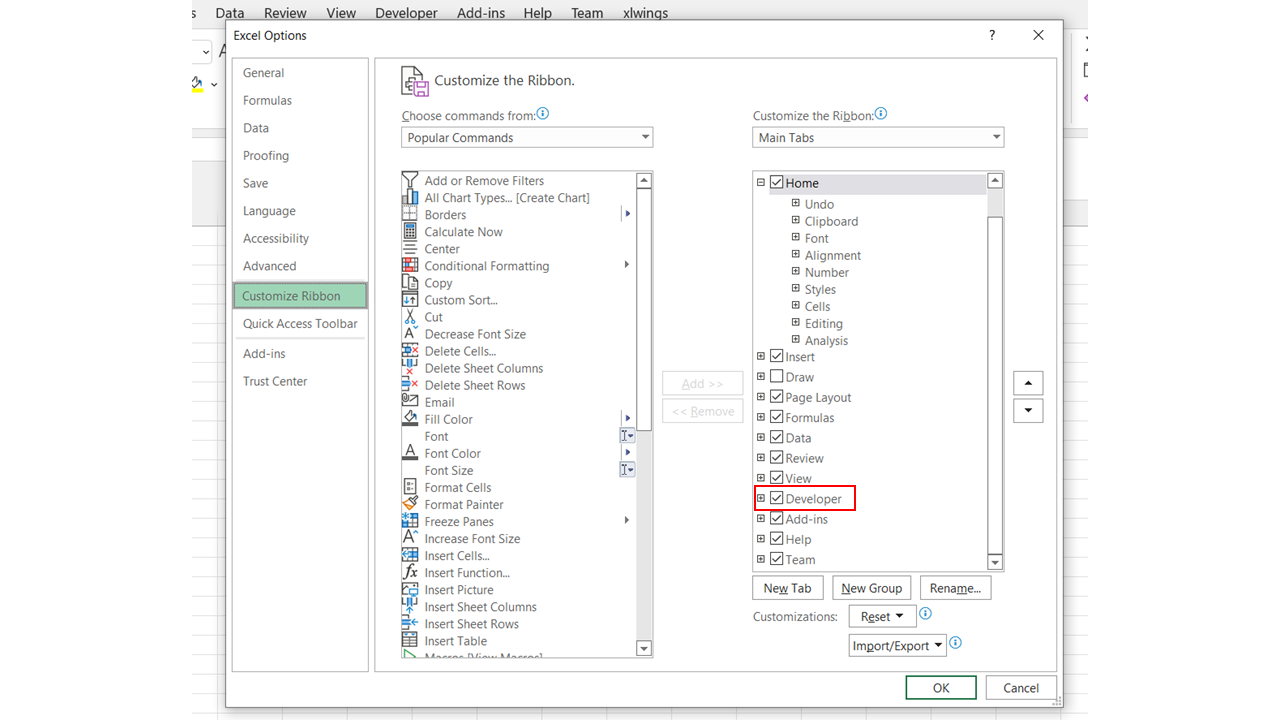Open the Main Tabs dropdown
1280x720 pixels.
pyautogui.click(x=996, y=137)
